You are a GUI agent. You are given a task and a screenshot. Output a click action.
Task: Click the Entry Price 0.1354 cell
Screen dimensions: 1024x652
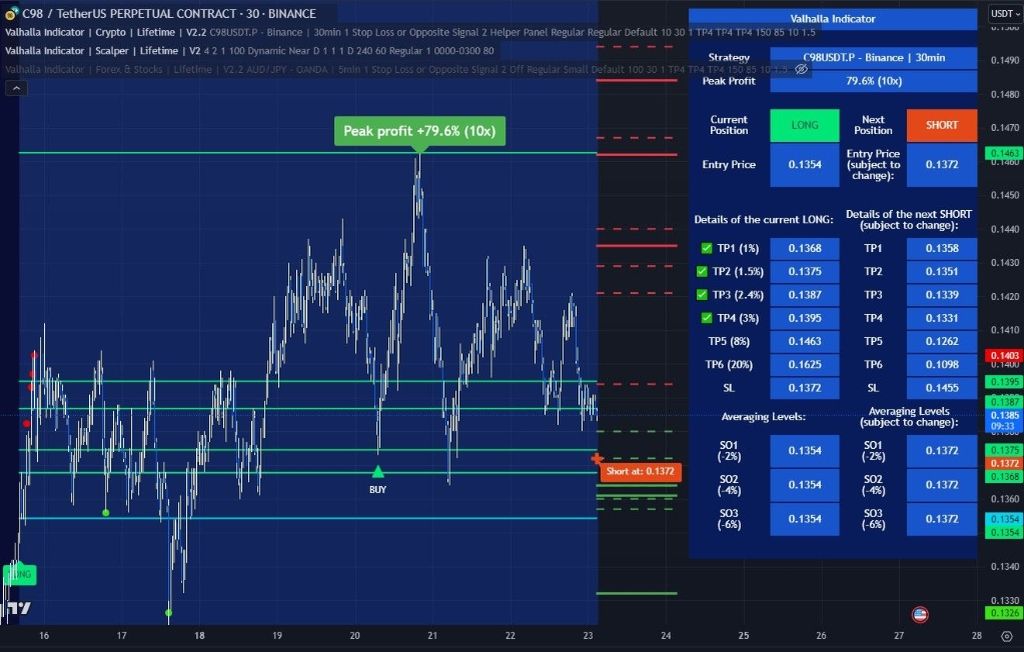click(805, 165)
